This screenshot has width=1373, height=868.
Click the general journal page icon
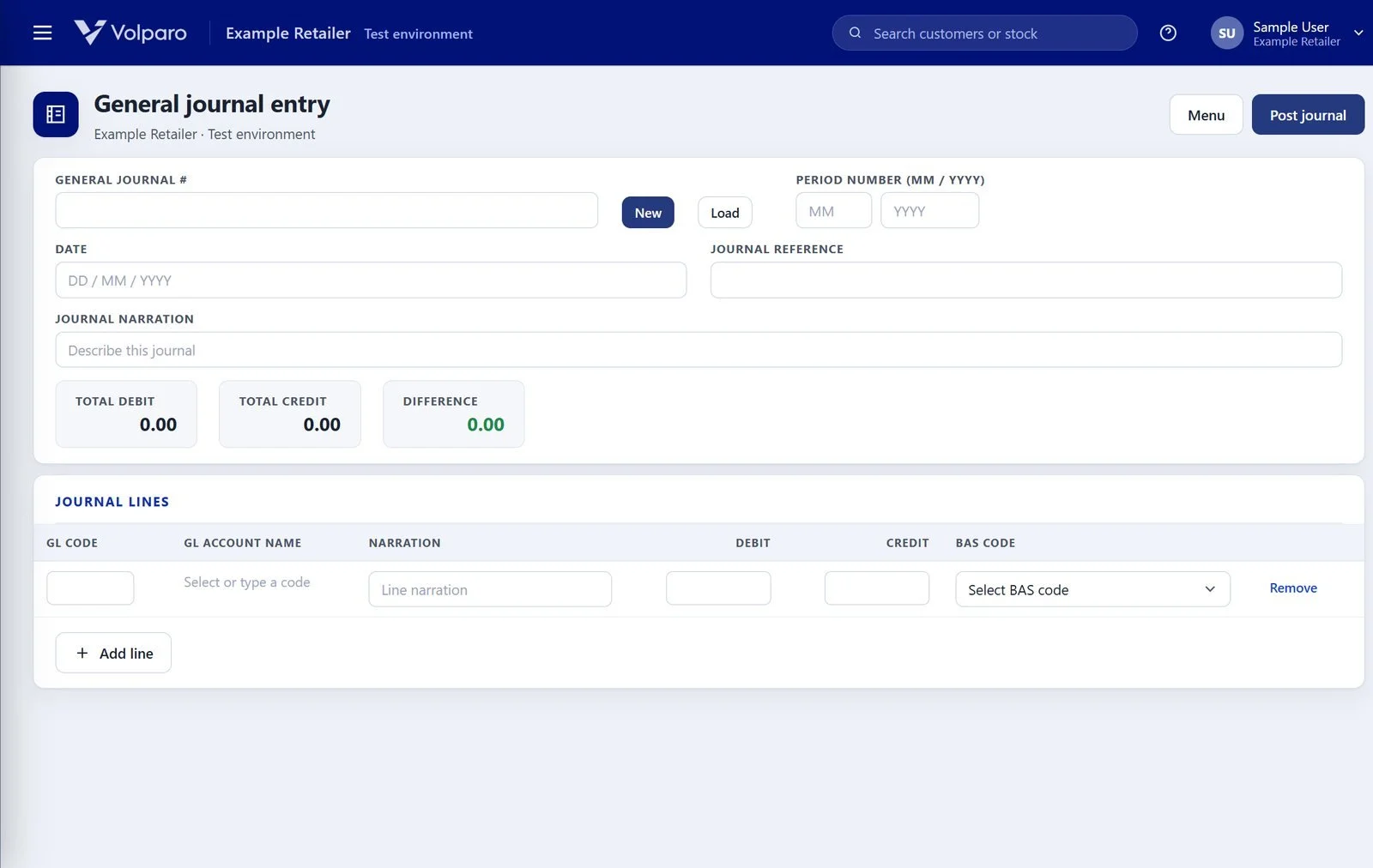(56, 114)
